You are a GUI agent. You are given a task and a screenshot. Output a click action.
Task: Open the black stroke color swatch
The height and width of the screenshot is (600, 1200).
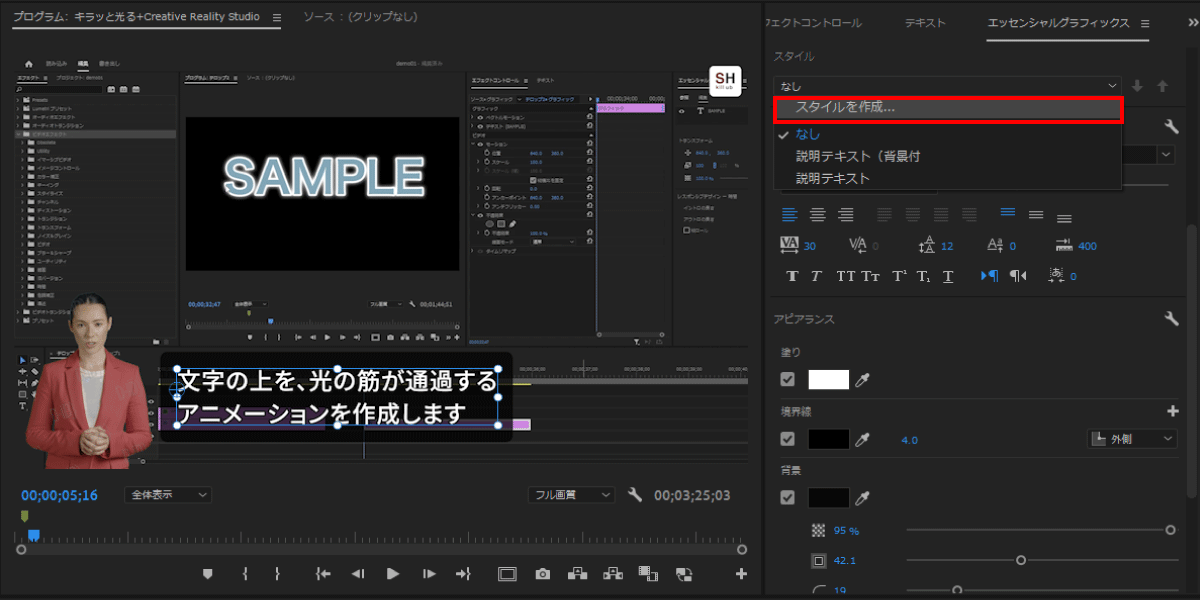[828, 439]
